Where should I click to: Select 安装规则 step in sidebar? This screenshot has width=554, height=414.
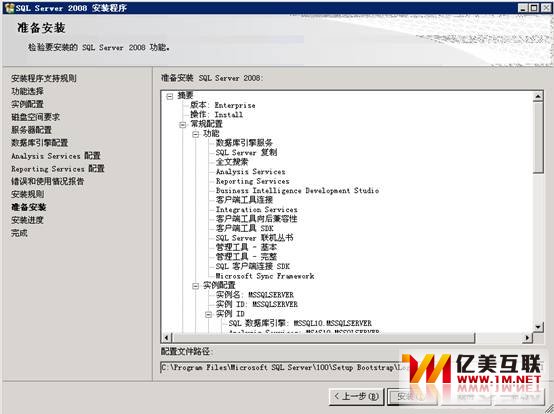coord(28,194)
